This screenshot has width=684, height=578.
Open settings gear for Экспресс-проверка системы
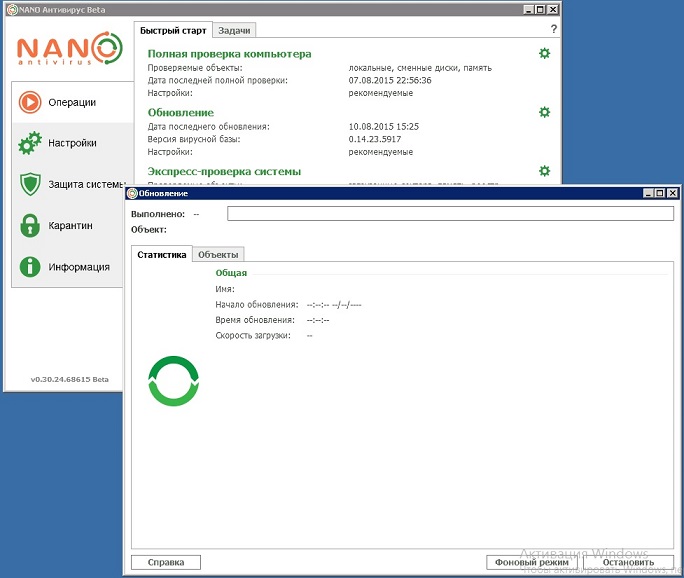click(x=544, y=171)
